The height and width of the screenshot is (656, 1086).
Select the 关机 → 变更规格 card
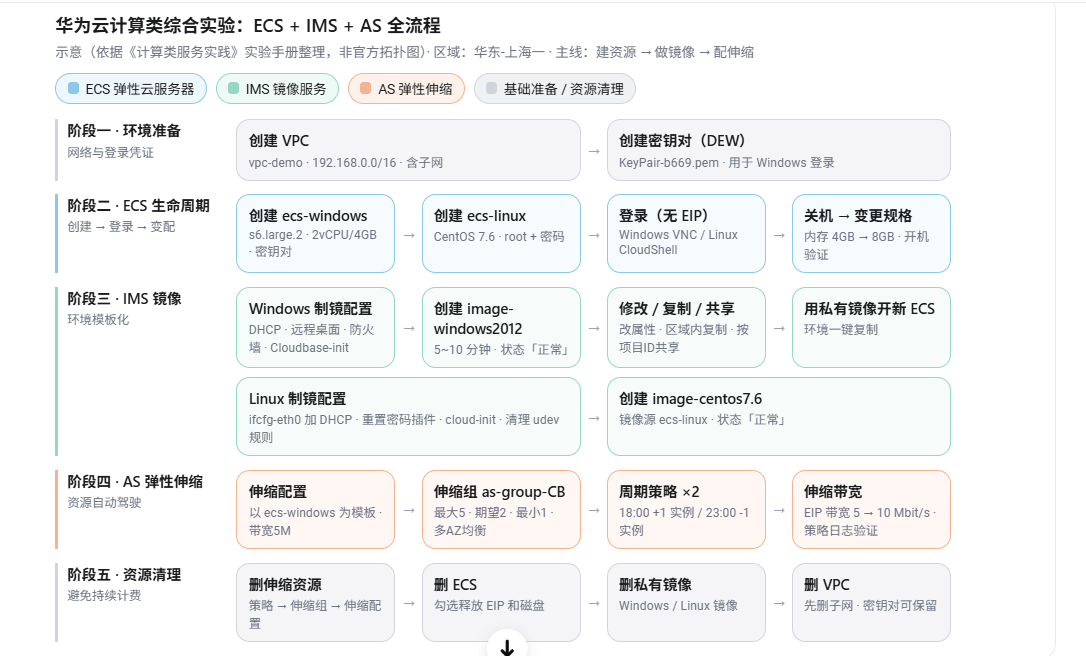coord(871,233)
